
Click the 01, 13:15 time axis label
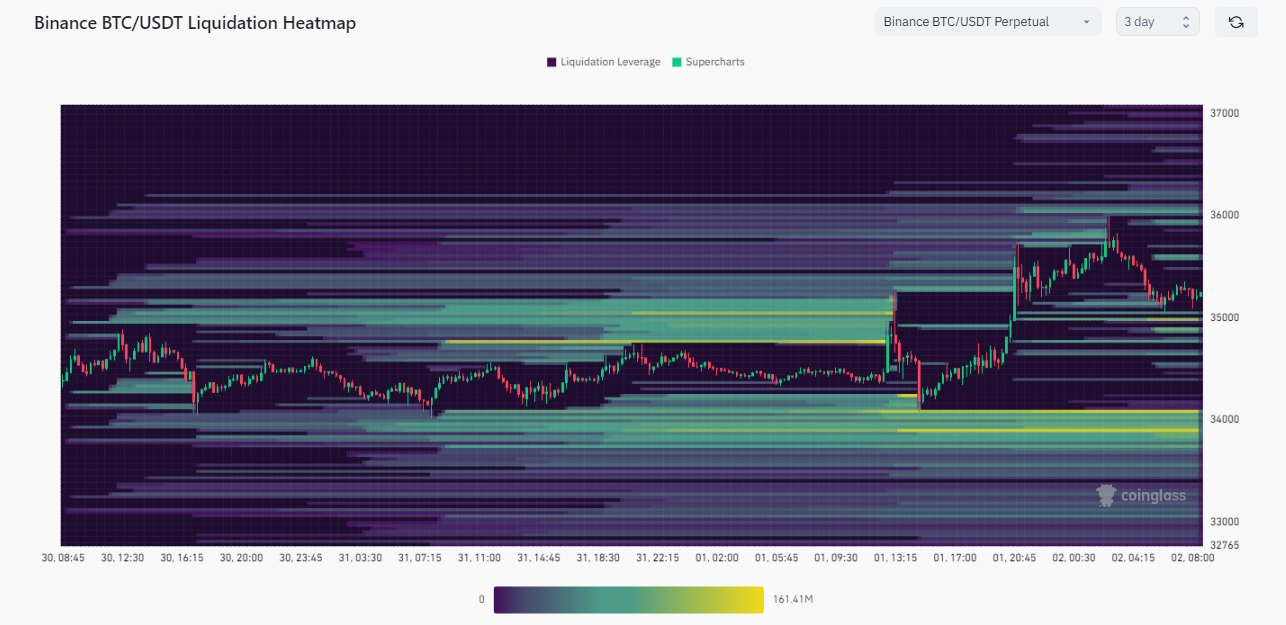pyautogui.click(x=895, y=558)
